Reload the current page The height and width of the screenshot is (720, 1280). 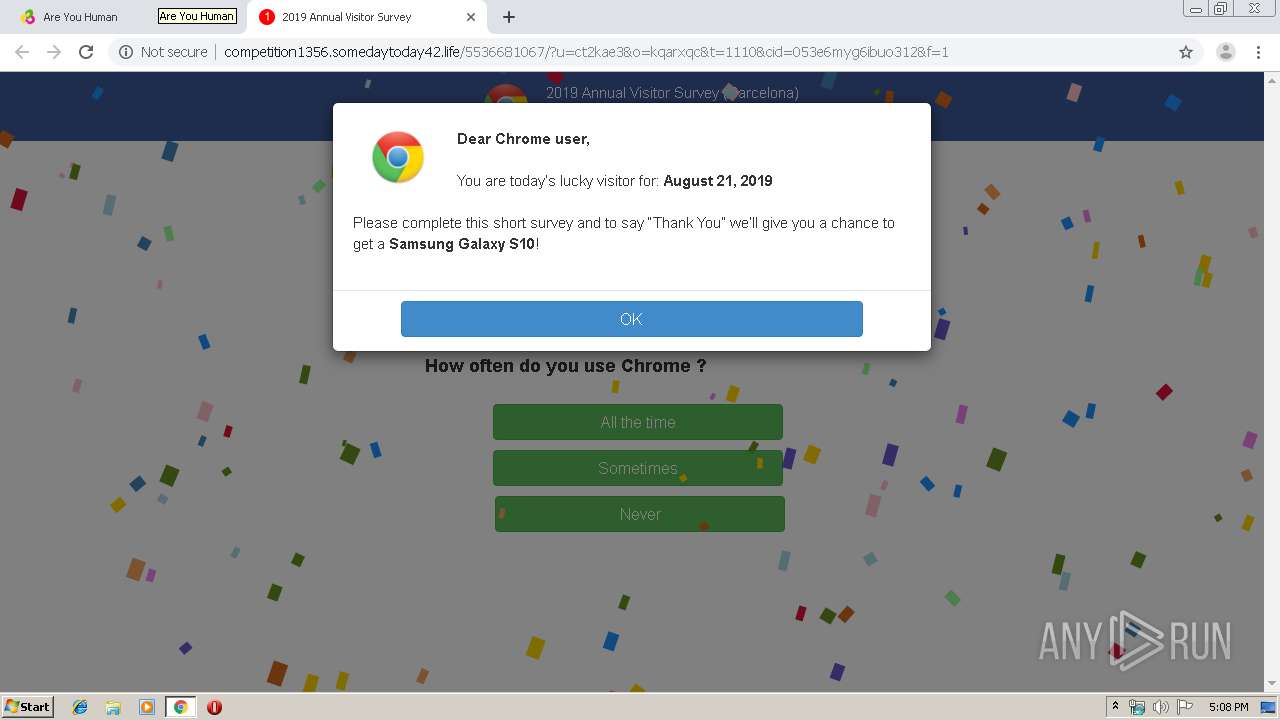point(86,52)
